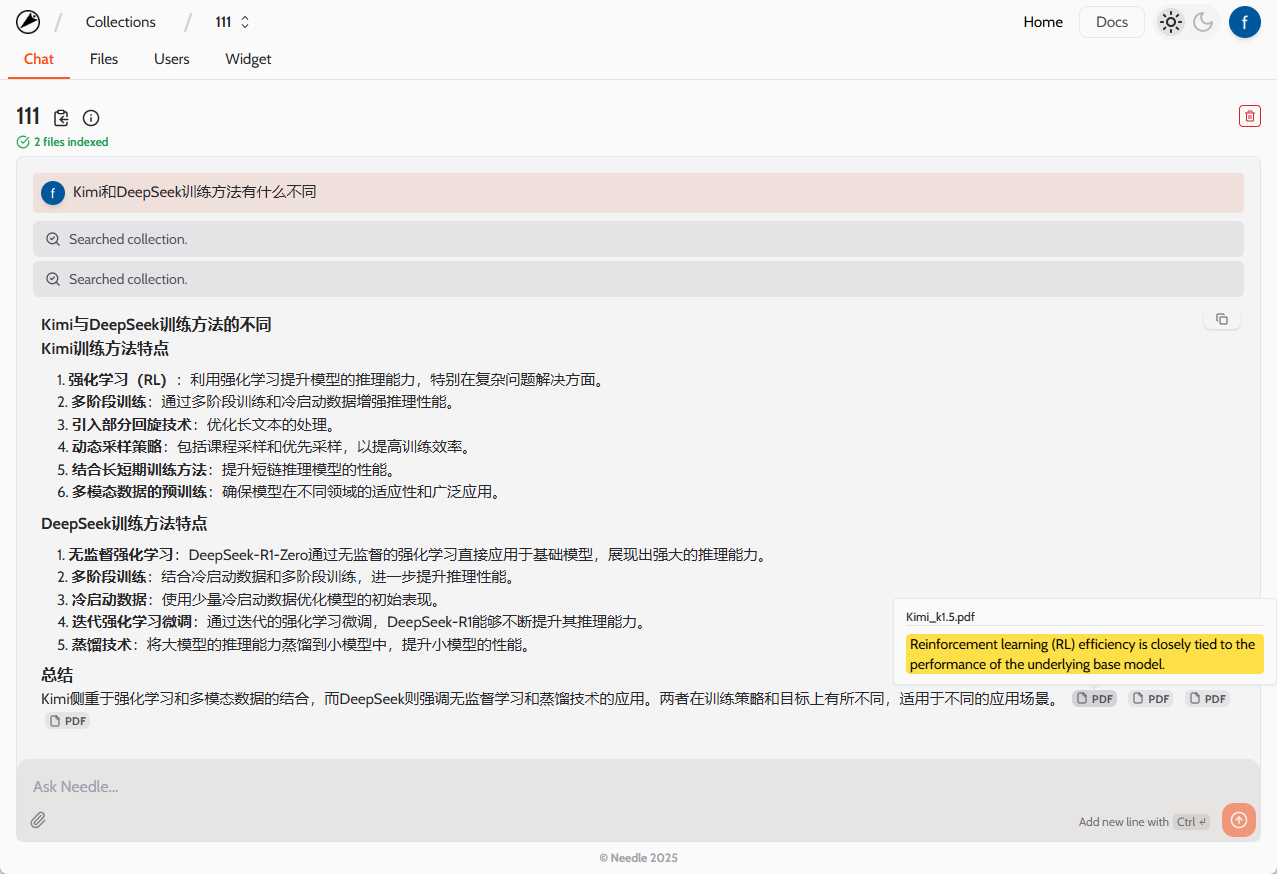Click the Kimi_k1.5.pdf tooltip file name

940,617
